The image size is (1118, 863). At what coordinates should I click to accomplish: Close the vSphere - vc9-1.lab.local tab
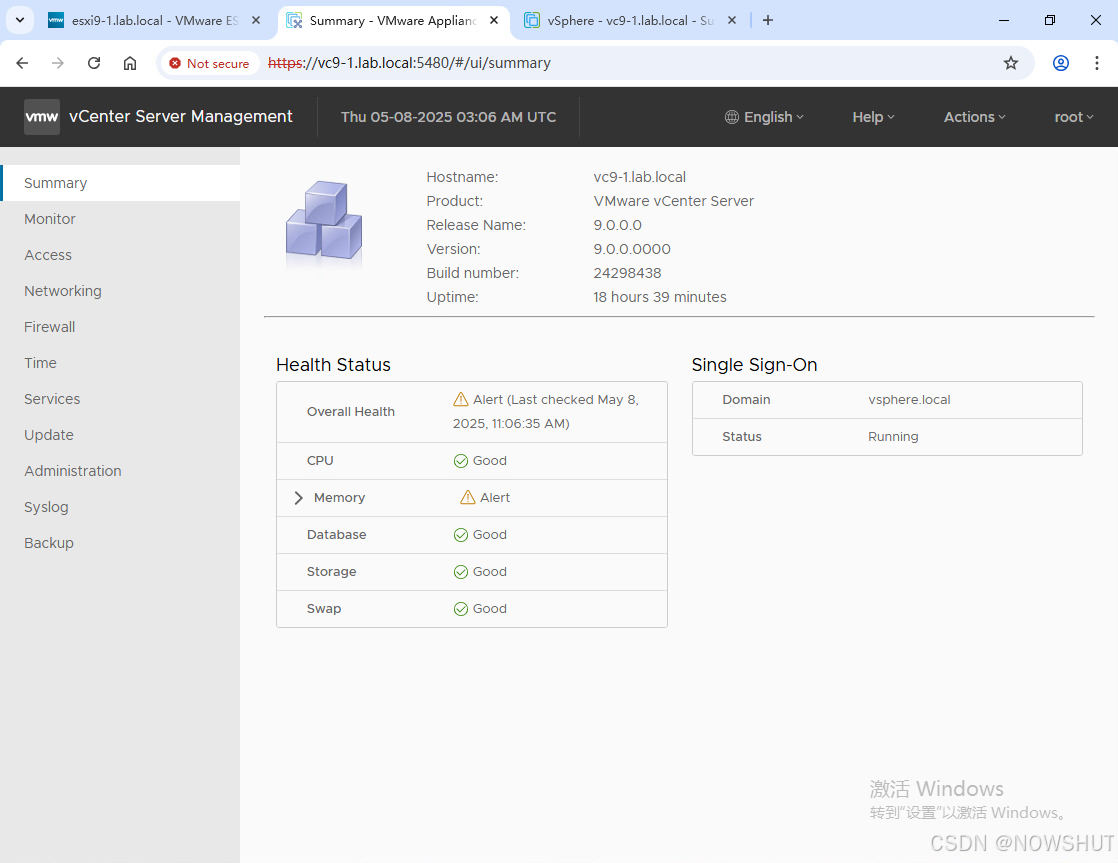point(732,20)
